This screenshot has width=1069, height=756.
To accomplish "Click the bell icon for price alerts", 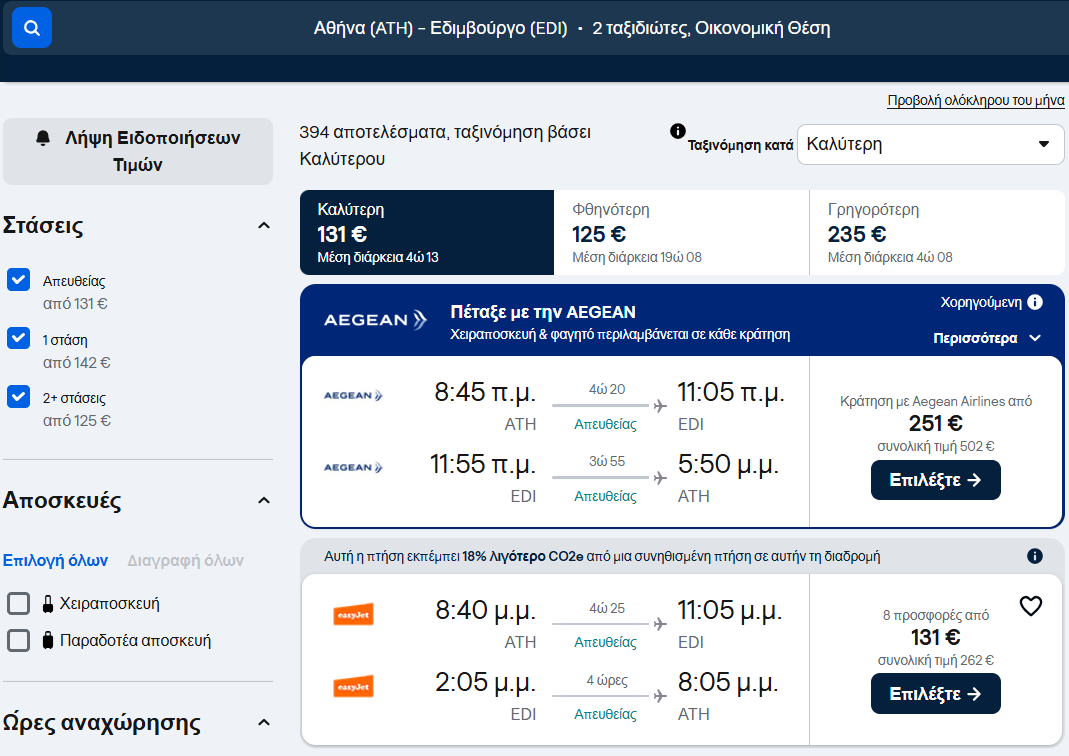I will [42, 138].
